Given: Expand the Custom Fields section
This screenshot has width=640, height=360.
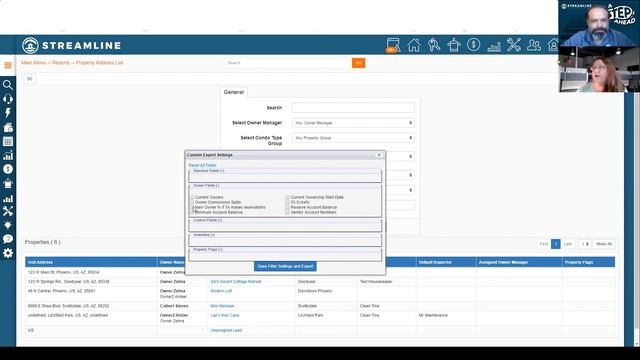Looking at the screenshot, I should (207, 220).
